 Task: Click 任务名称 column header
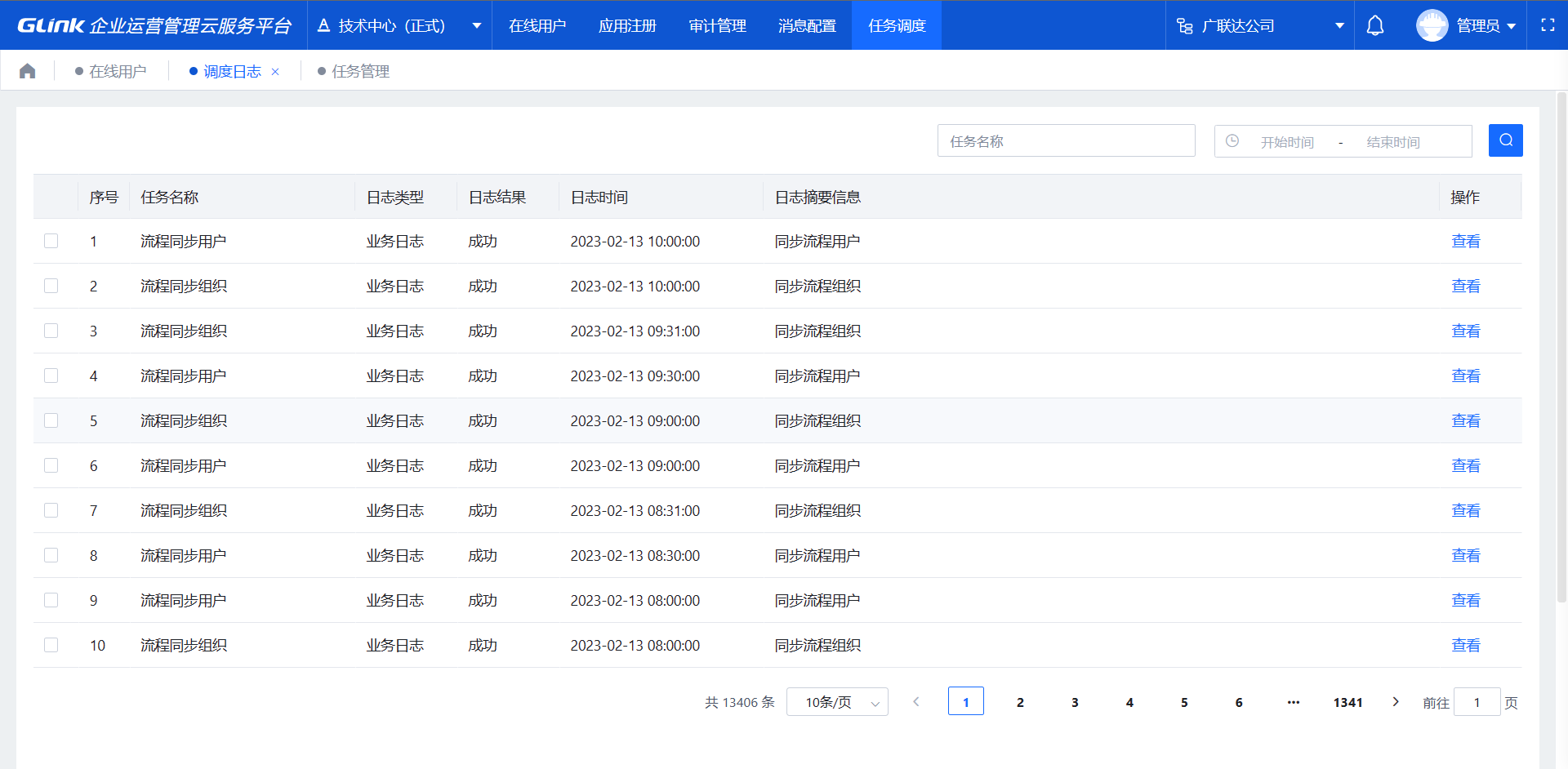pyautogui.click(x=169, y=197)
